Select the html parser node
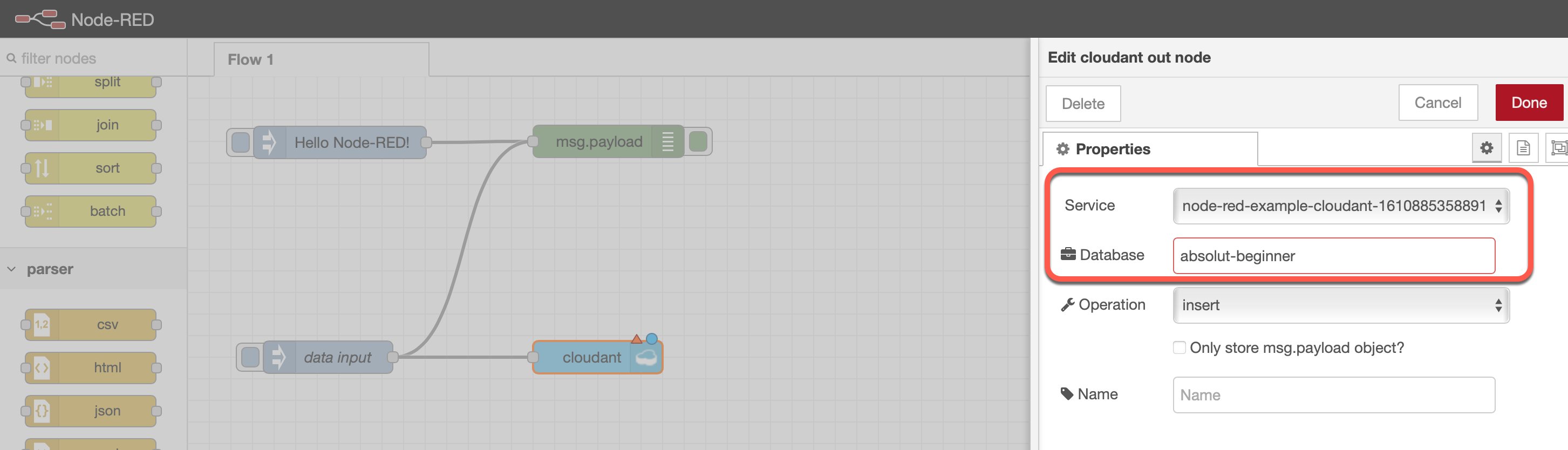The width and height of the screenshot is (1568, 450). click(91, 368)
